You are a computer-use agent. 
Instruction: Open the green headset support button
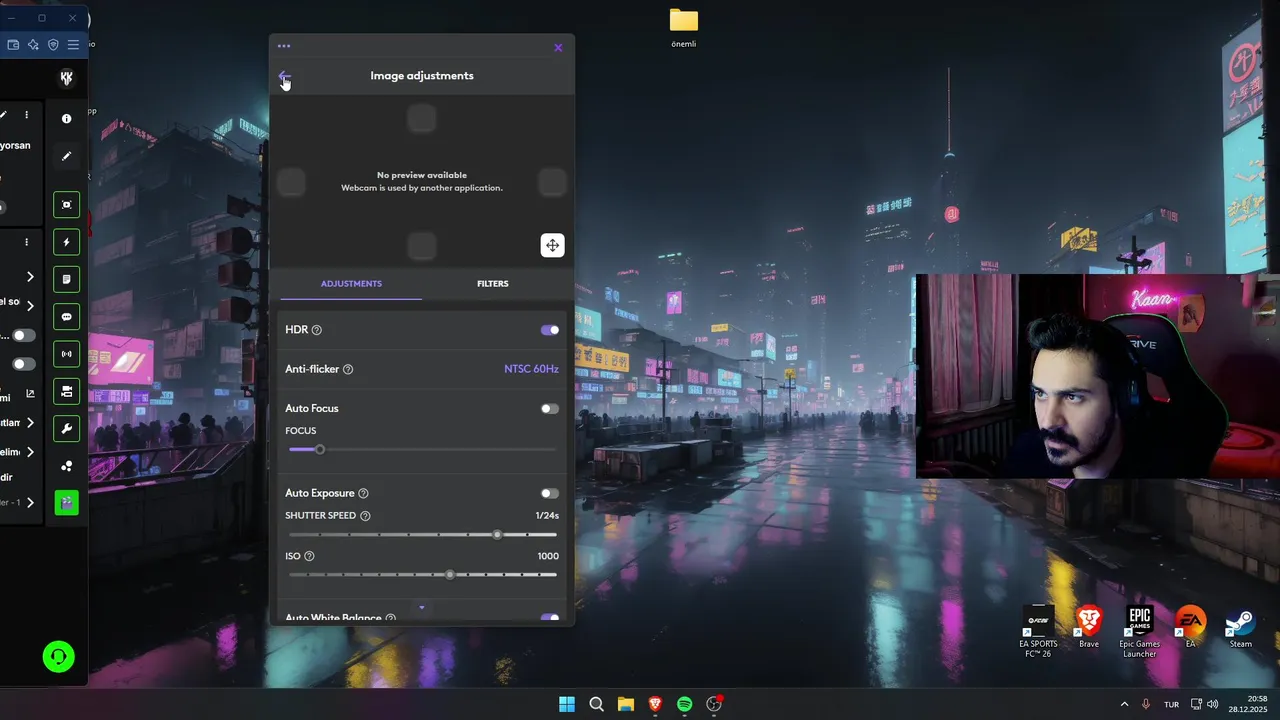coord(58,657)
